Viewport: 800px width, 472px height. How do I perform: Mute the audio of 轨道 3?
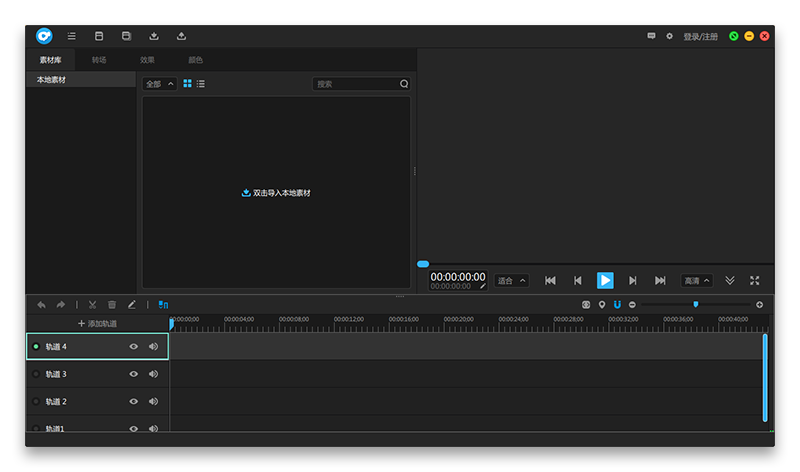coord(154,374)
